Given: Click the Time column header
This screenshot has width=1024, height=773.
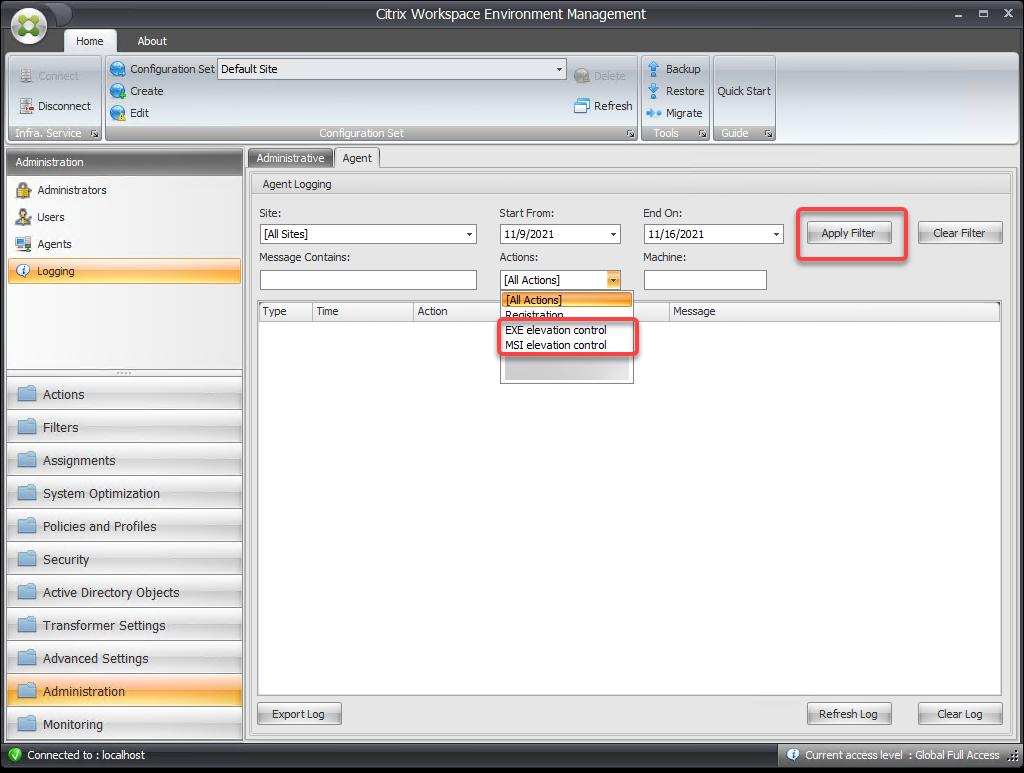Looking at the screenshot, I should 362,311.
